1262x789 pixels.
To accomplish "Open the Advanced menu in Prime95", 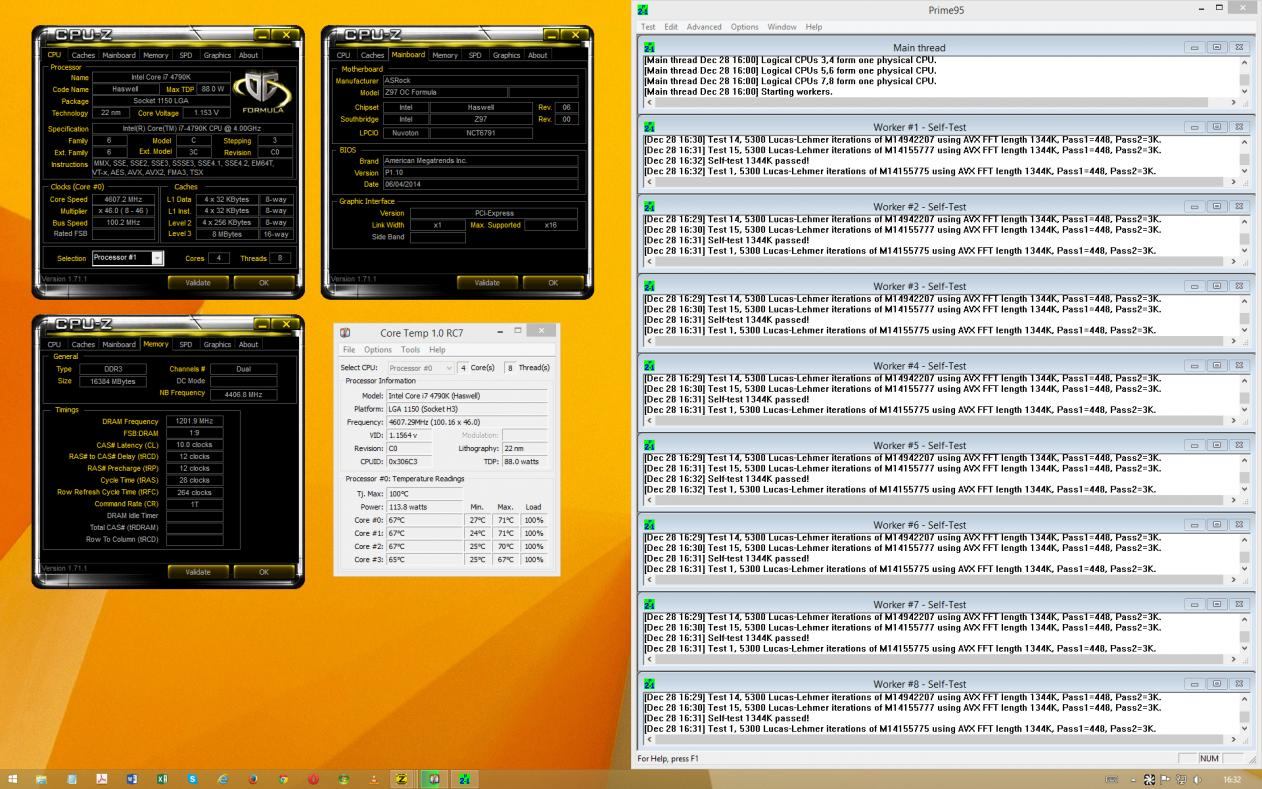I will coord(704,27).
